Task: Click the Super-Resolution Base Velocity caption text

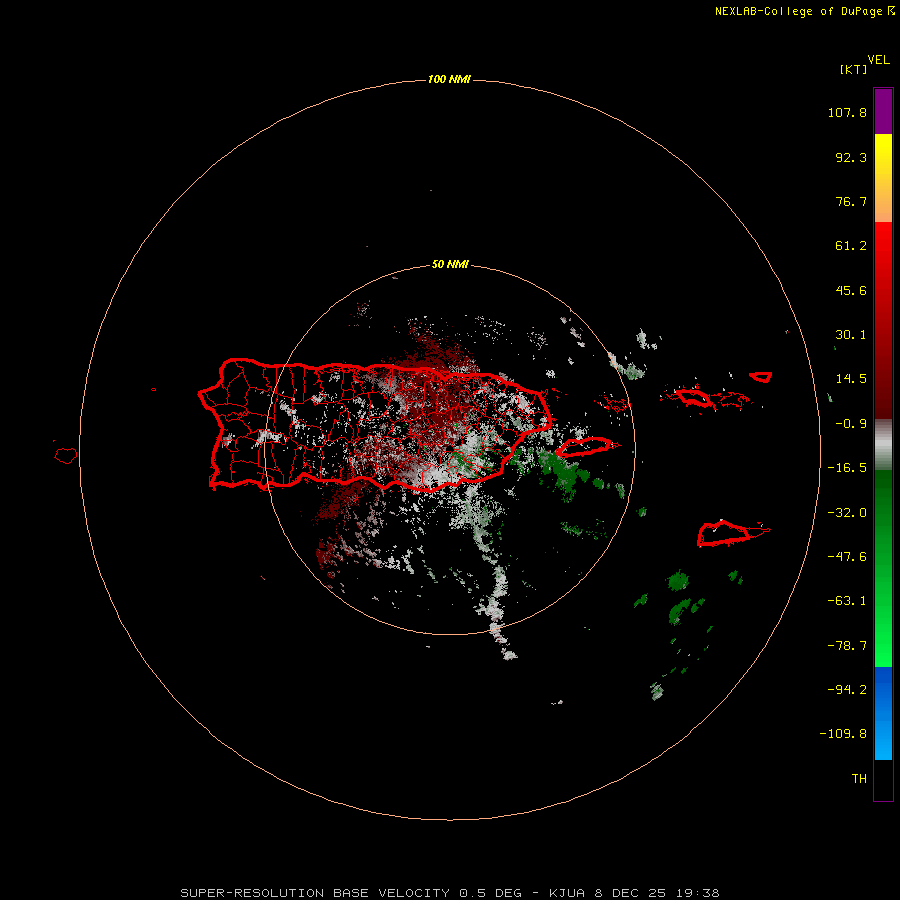Action: click(x=449, y=893)
